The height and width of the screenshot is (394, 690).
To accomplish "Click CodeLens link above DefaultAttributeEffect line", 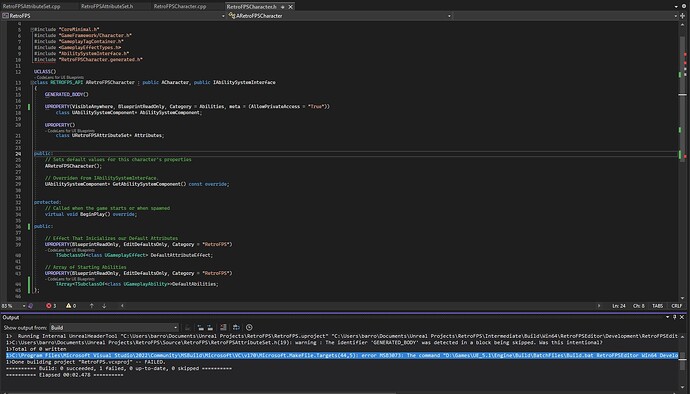I will pyautogui.click(x=70, y=250).
